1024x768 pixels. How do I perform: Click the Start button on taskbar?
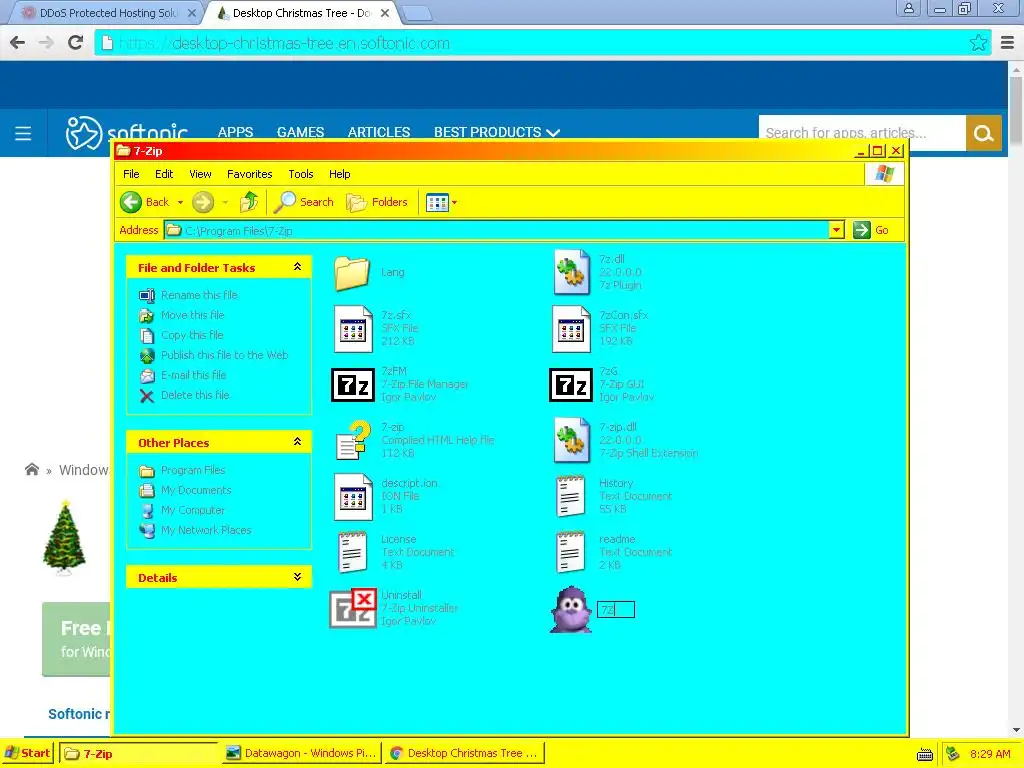click(x=27, y=753)
